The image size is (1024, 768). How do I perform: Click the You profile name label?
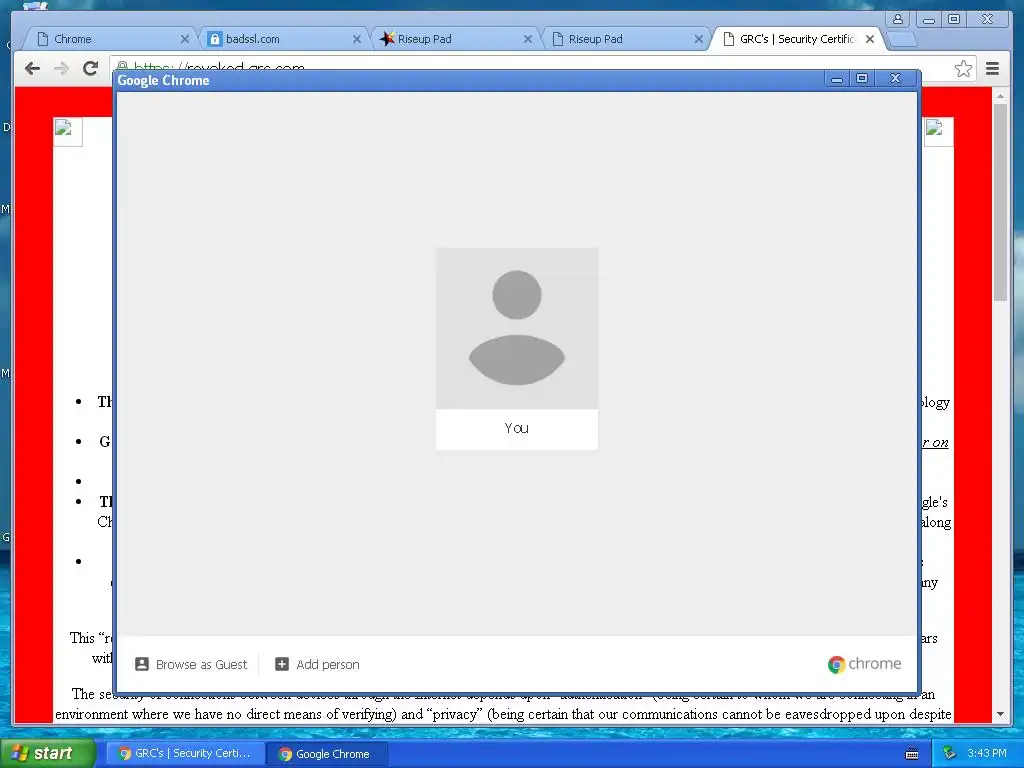(517, 428)
